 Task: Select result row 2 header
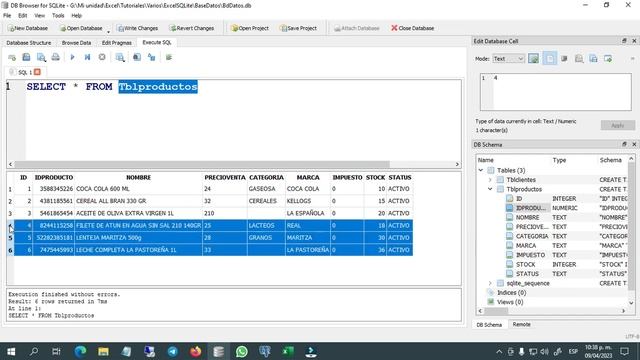click(10, 201)
